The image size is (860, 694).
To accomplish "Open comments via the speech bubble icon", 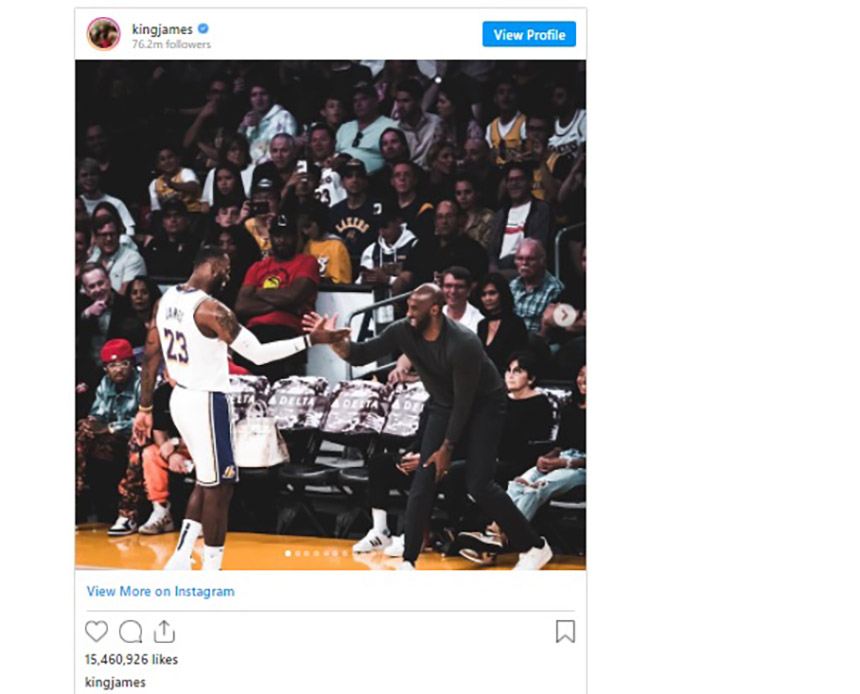I will coord(131,631).
